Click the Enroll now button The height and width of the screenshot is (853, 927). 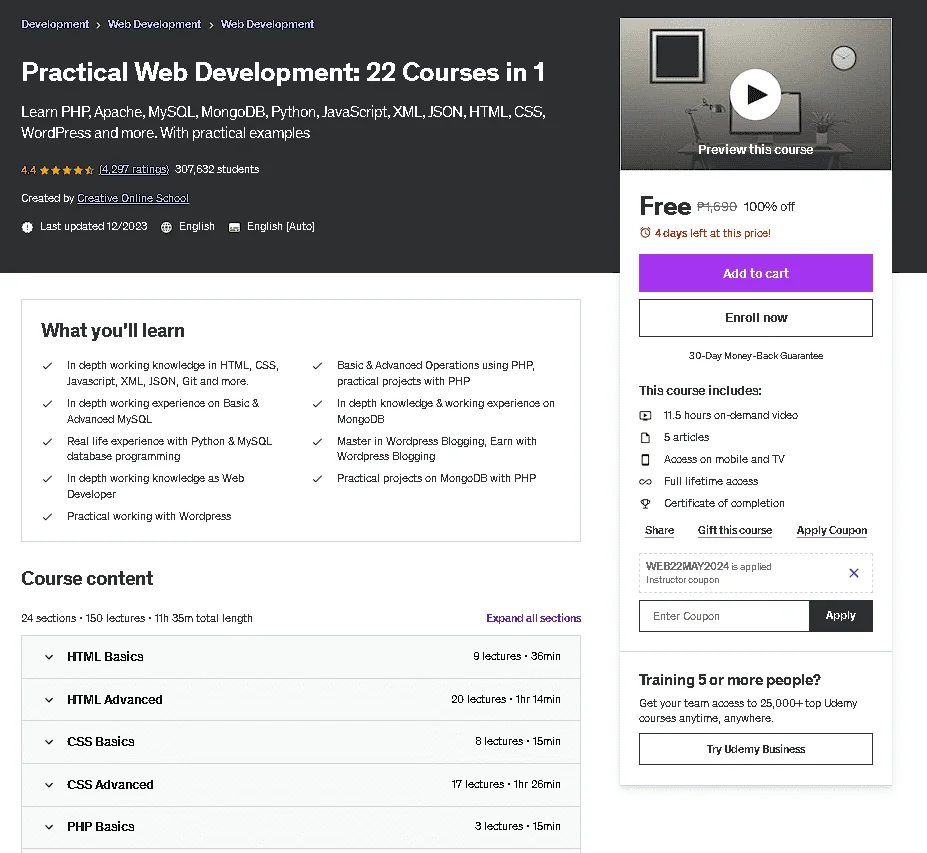pos(756,318)
